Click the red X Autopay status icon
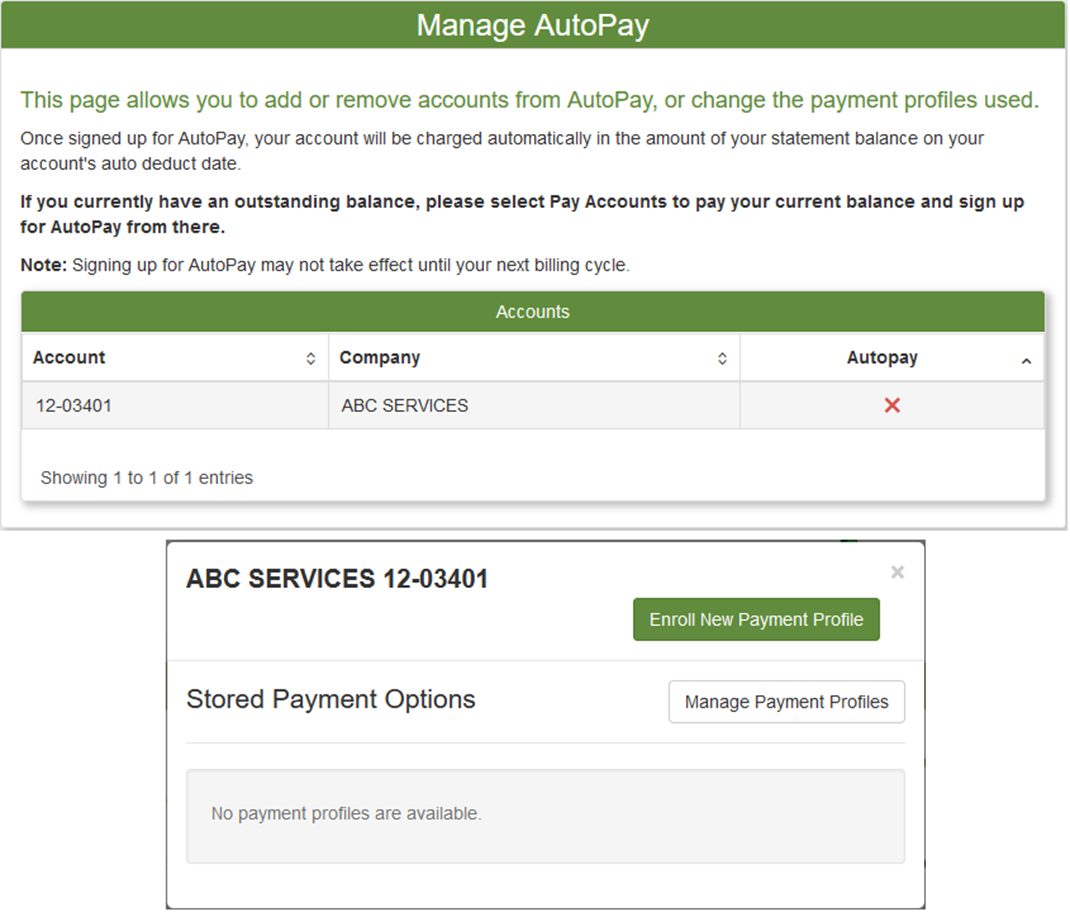 892,405
